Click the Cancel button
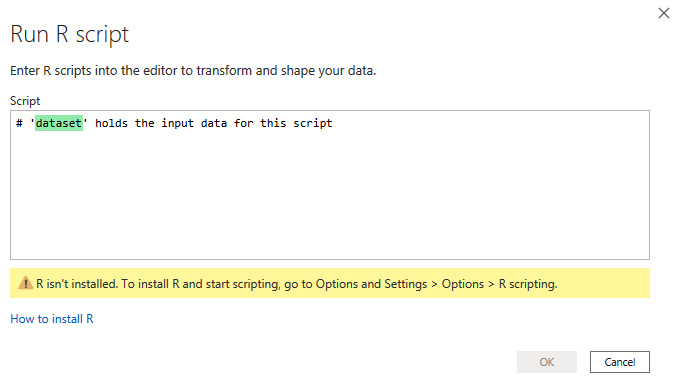This screenshot has height=379, width=680. point(619,362)
